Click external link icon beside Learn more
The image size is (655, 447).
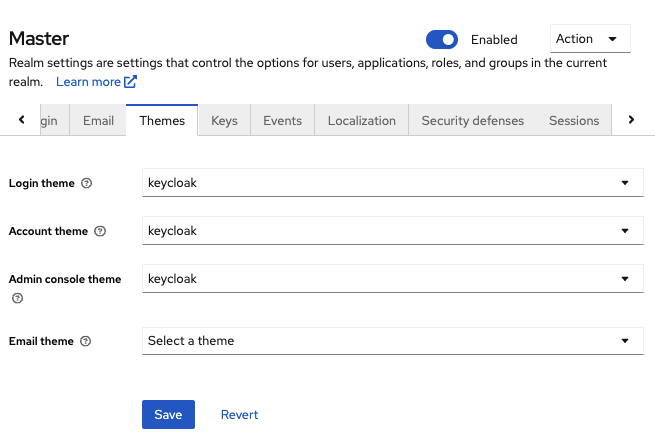pos(130,82)
